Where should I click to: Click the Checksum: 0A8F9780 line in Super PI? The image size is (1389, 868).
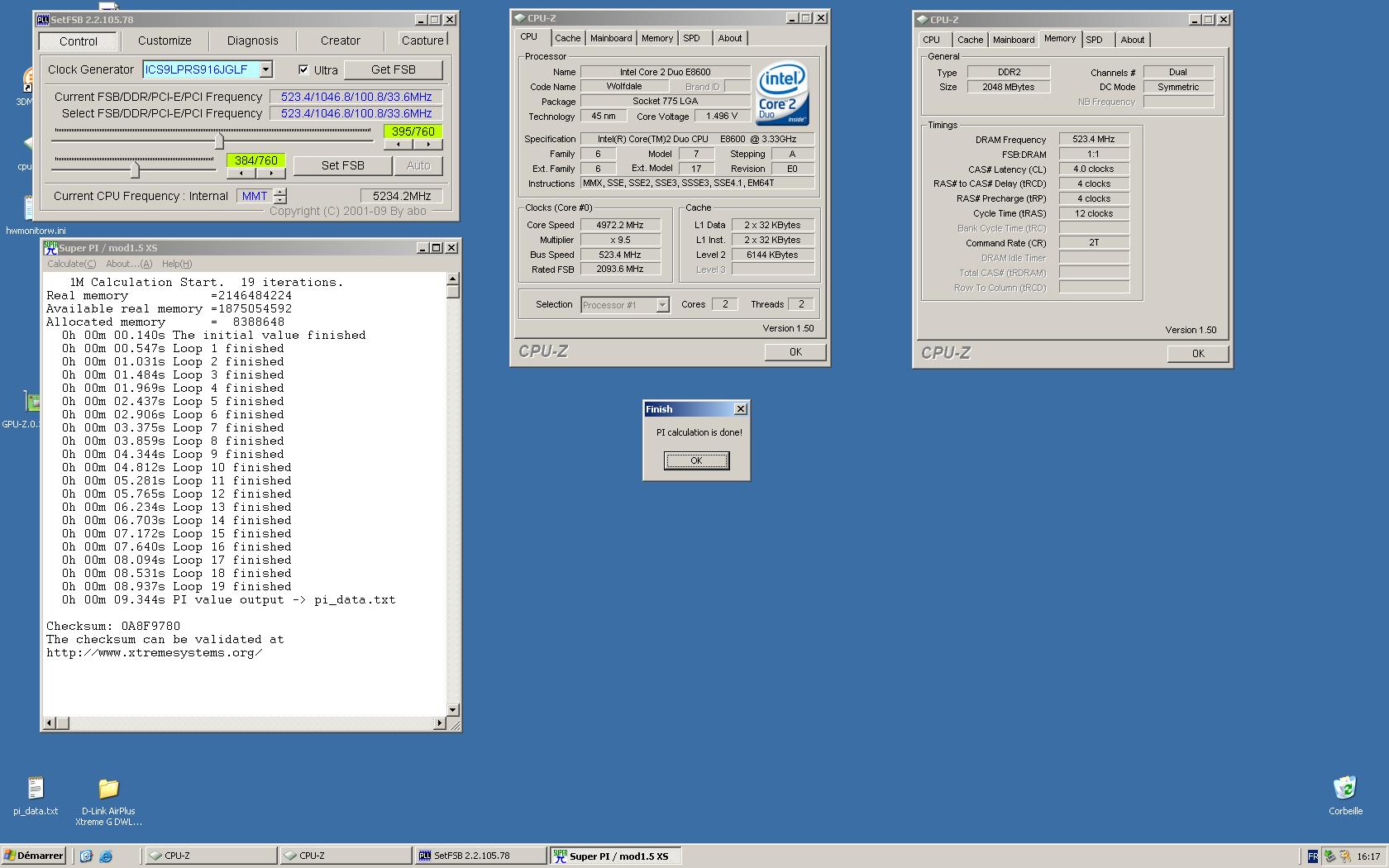(113, 626)
